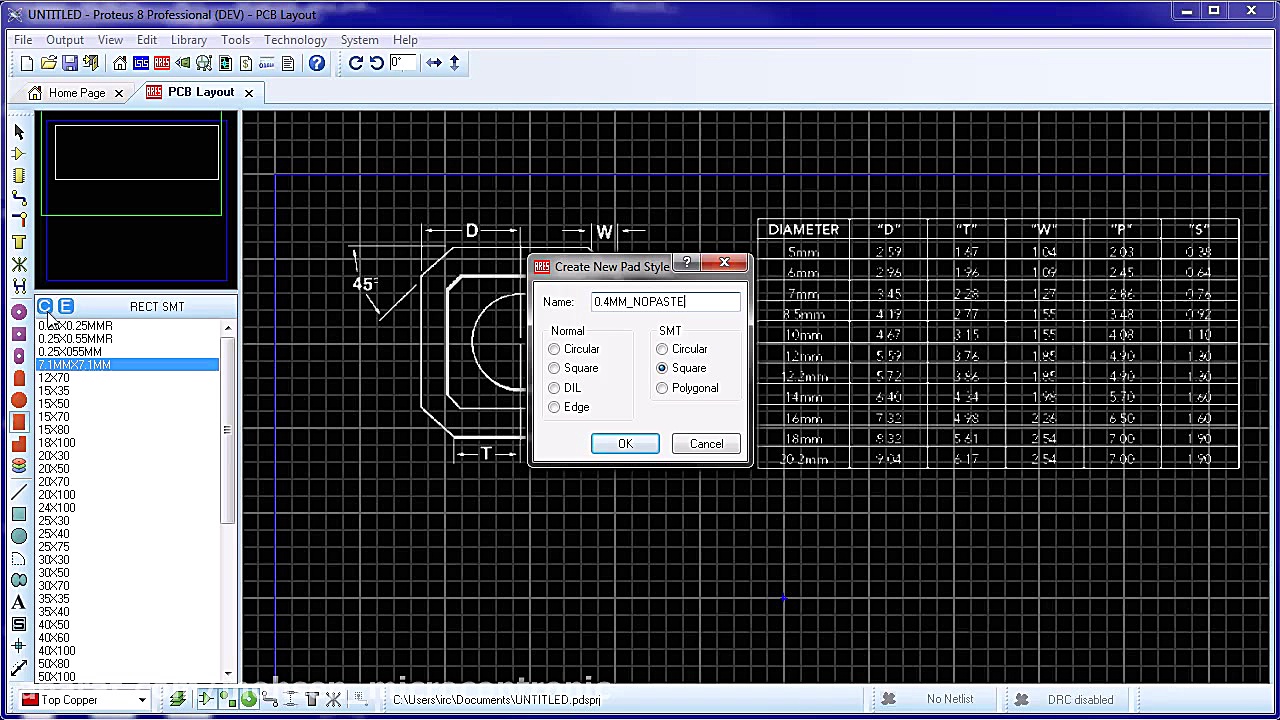The image size is (1280, 720).
Task: Select the 2D Graphics Text tool
Action: [19, 602]
